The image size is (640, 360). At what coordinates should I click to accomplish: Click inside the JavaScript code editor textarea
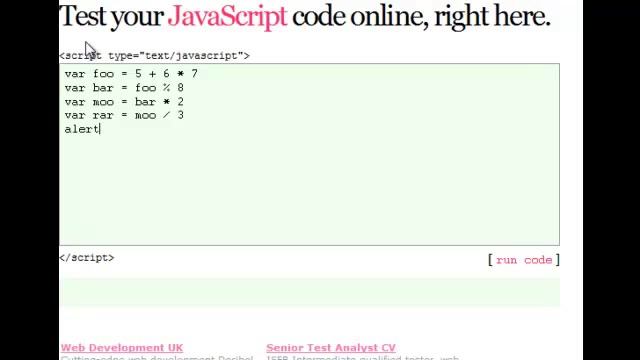[x=309, y=154]
